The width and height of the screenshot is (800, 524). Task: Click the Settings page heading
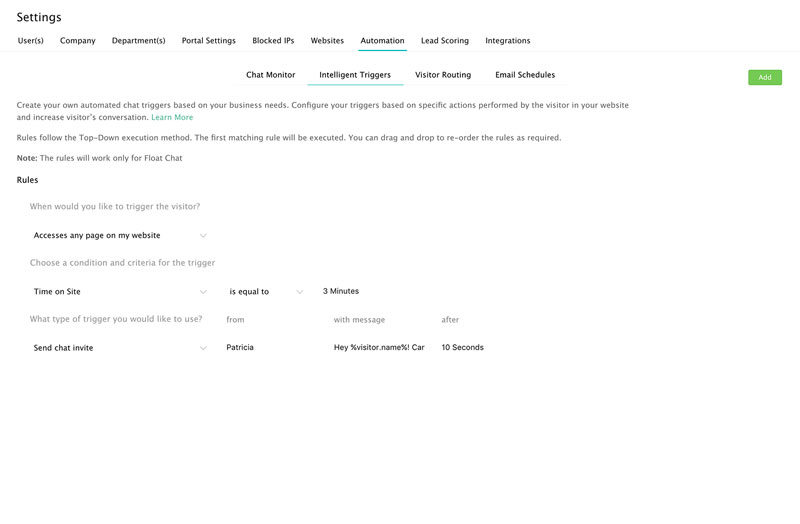[39, 17]
